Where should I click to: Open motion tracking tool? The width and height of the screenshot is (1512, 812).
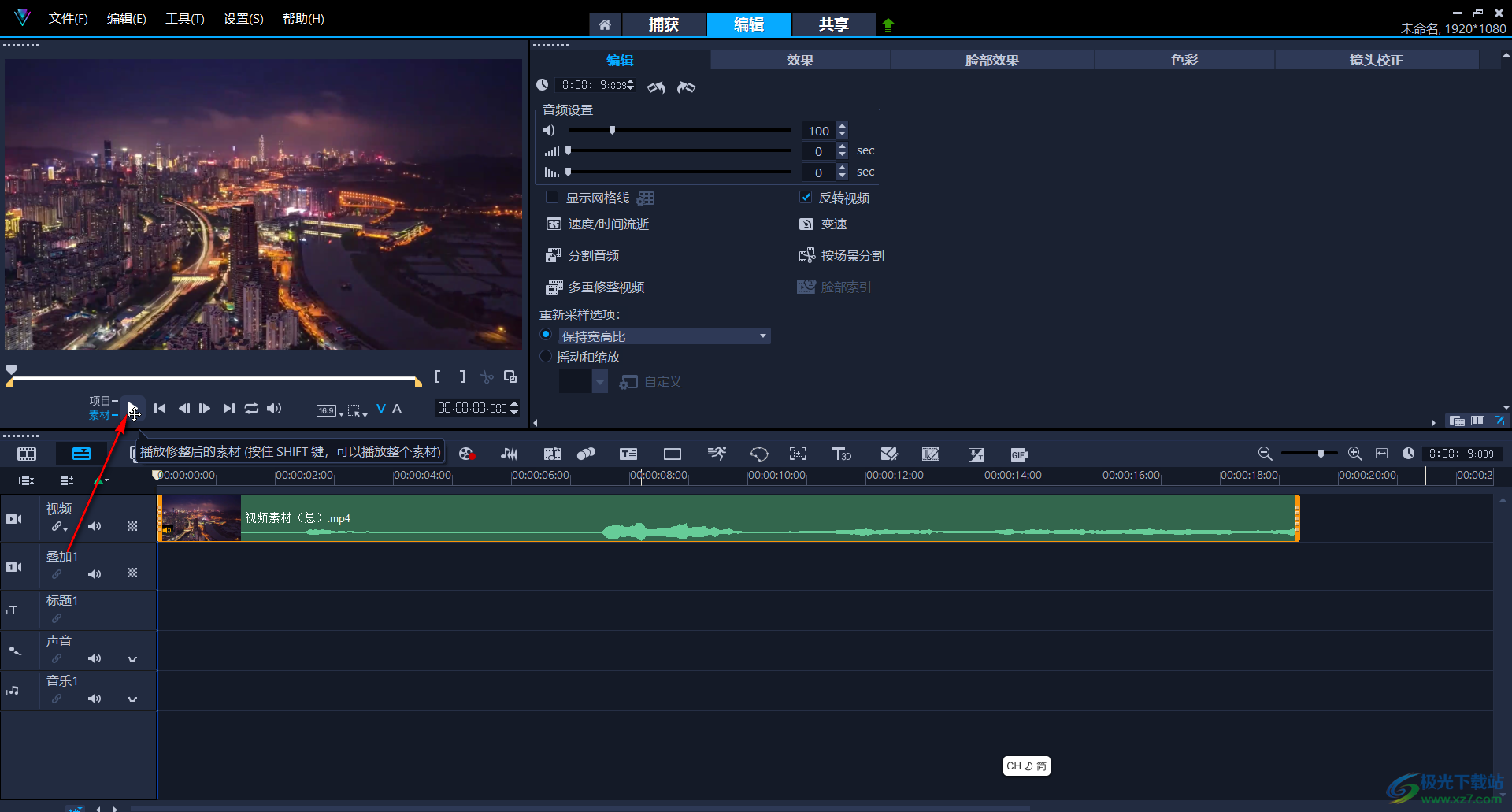tap(586, 454)
